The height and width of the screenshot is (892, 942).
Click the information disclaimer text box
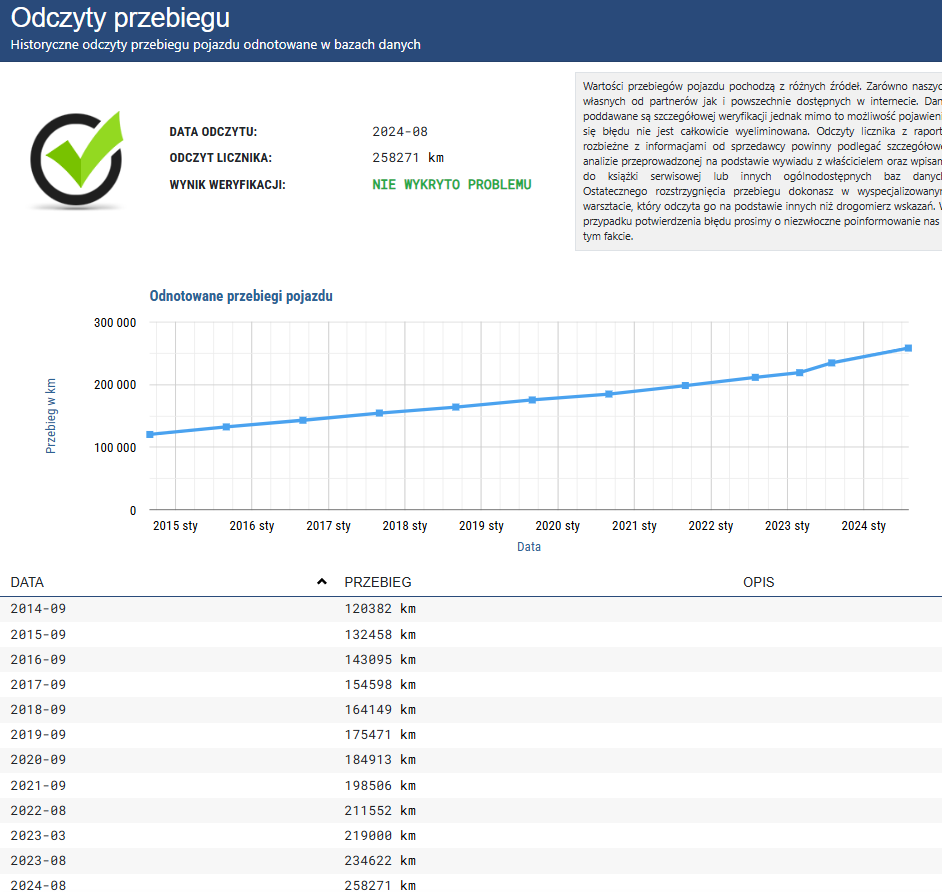[760, 160]
